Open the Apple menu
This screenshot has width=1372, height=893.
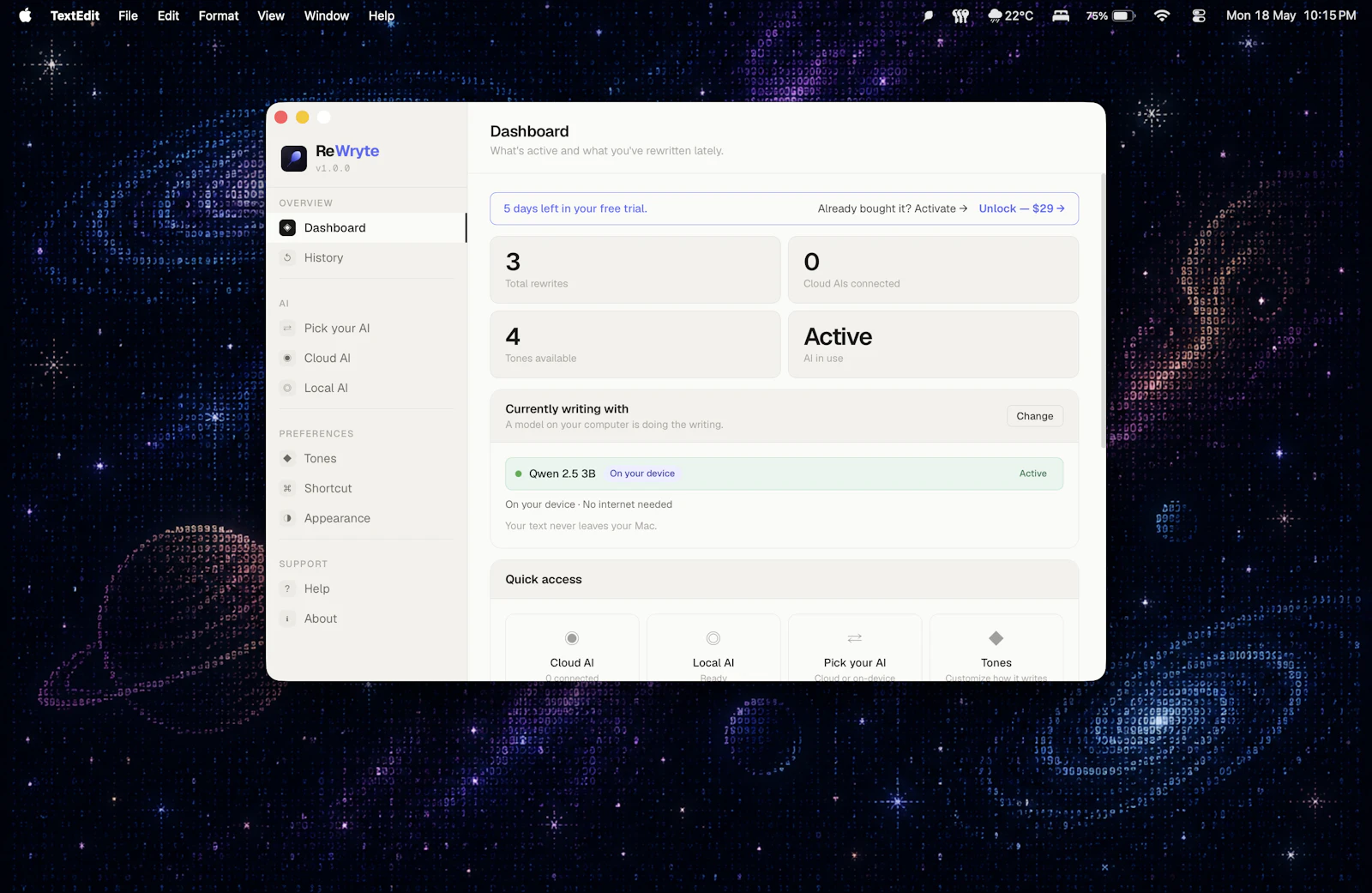25,15
